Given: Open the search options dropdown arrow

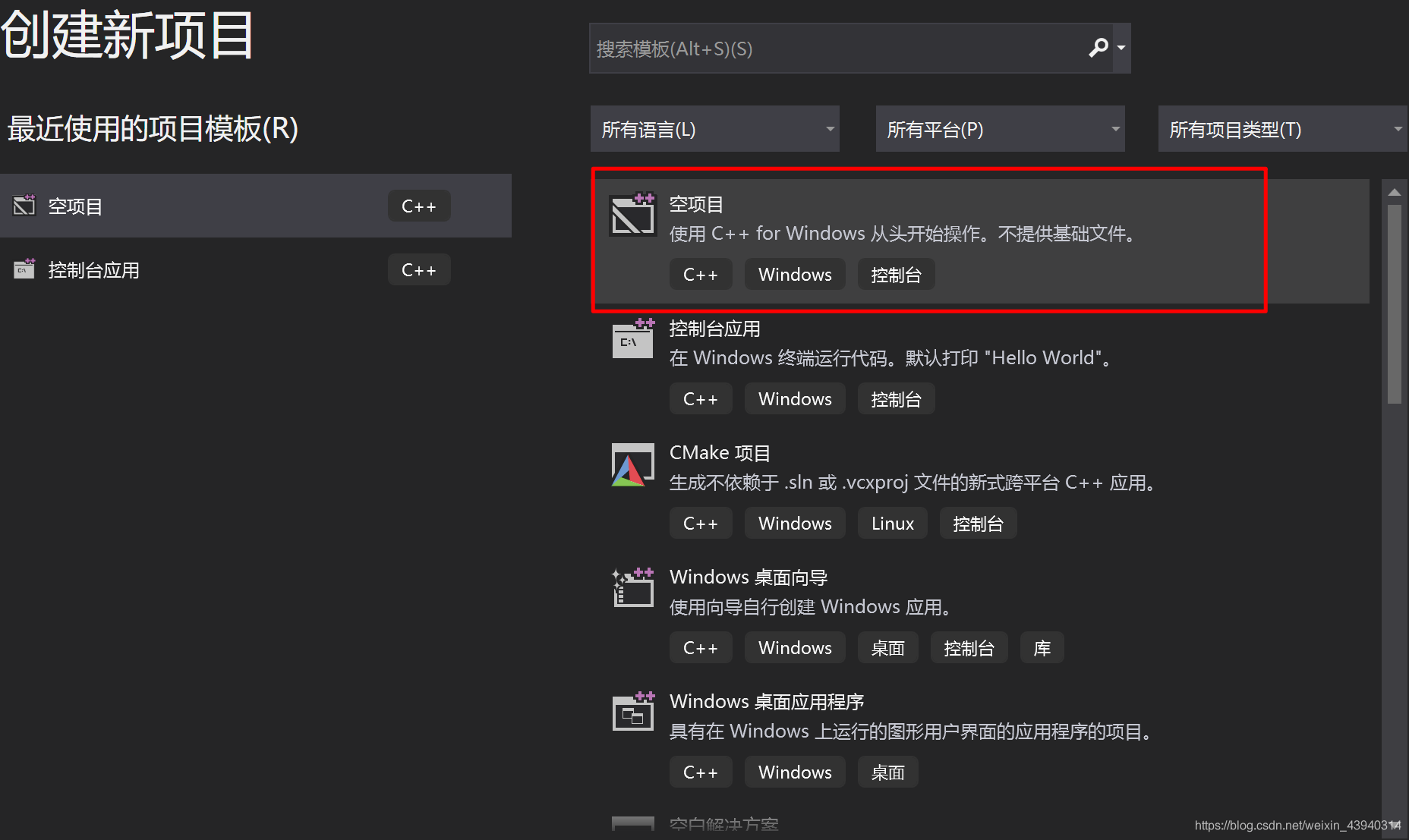Looking at the screenshot, I should tap(1121, 48).
